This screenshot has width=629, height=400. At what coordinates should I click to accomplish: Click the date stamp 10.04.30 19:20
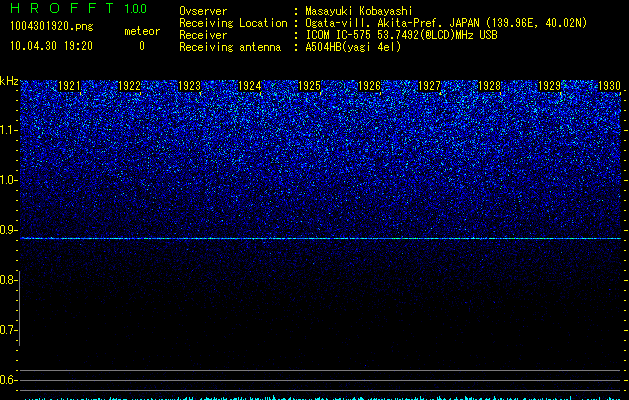pyautogui.click(x=51, y=46)
